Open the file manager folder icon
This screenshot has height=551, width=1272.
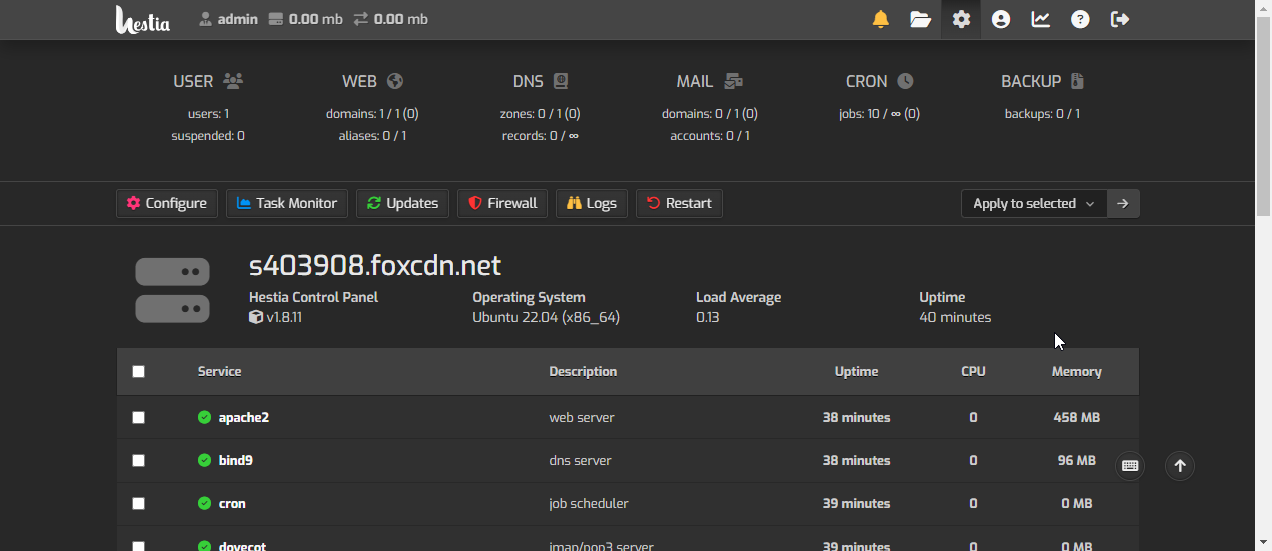pyautogui.click(x=920, y=19)
